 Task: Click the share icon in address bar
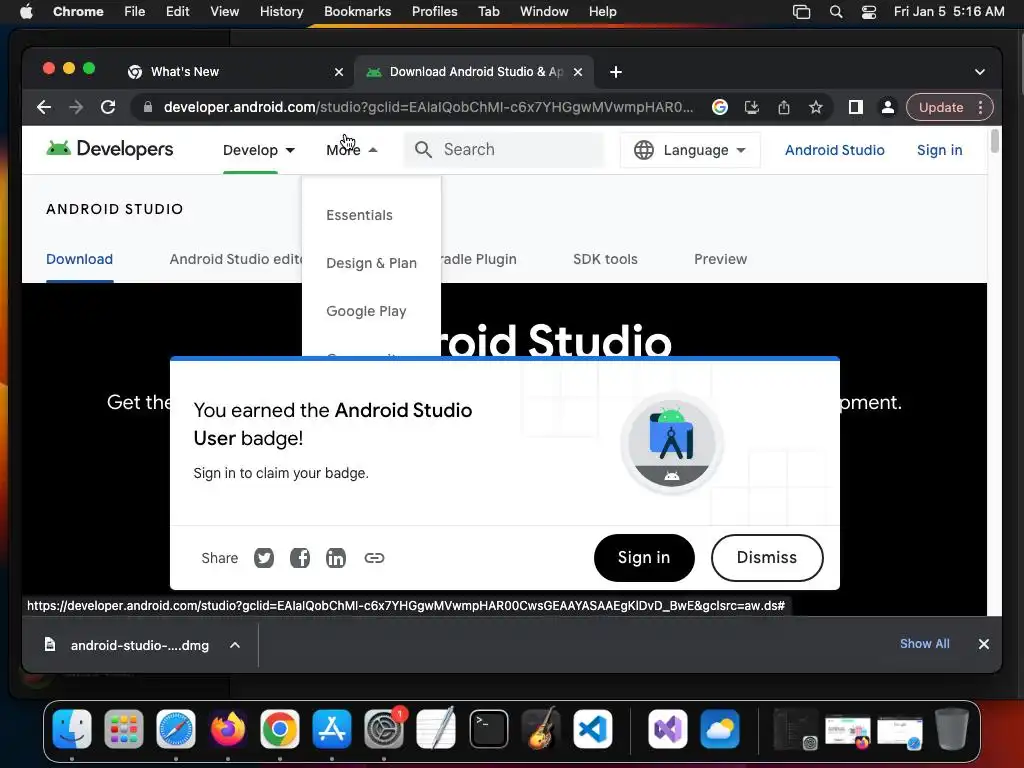[x=784, y=107]
